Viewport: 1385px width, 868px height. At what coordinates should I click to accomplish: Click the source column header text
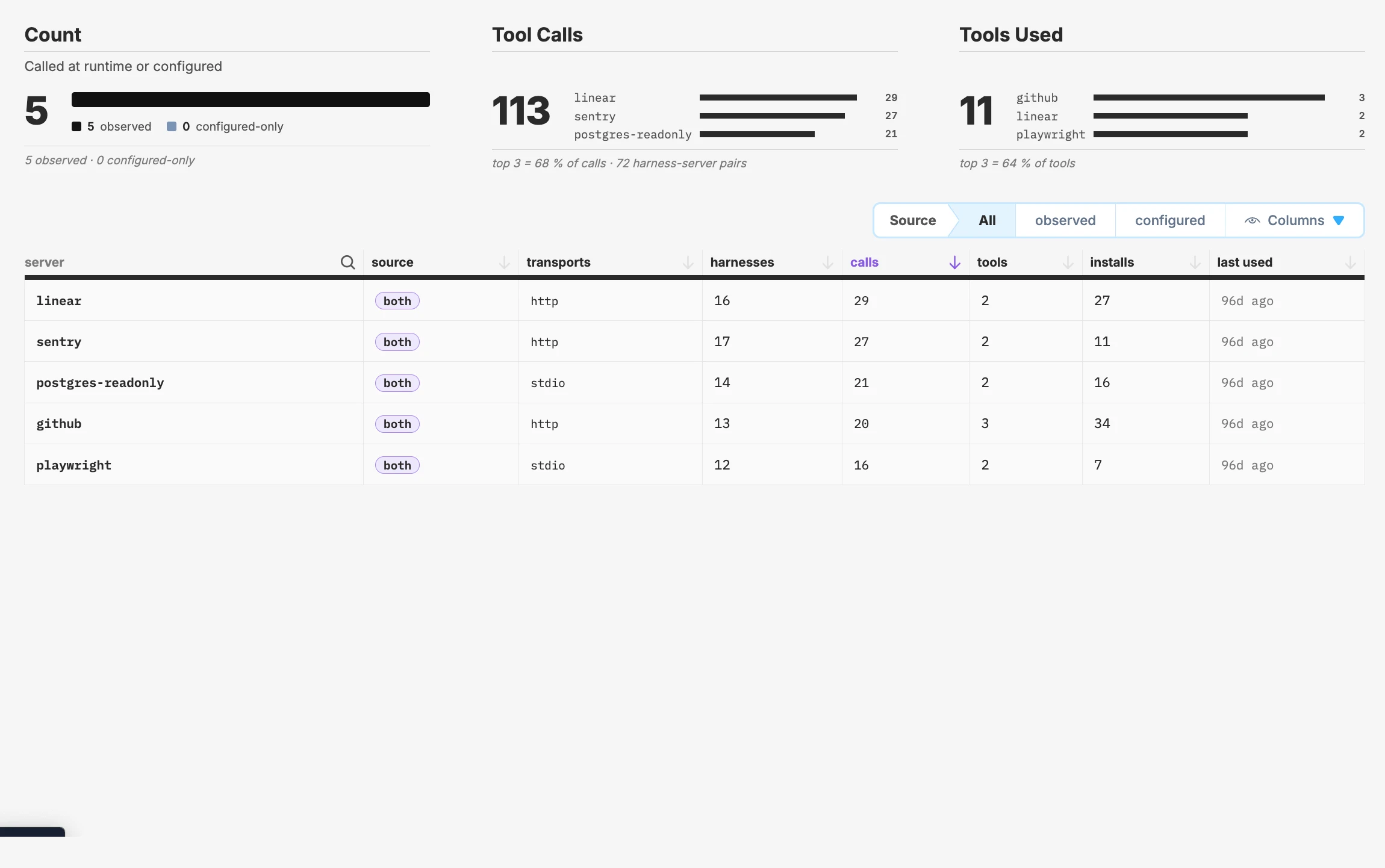click(x=392, y=262)
